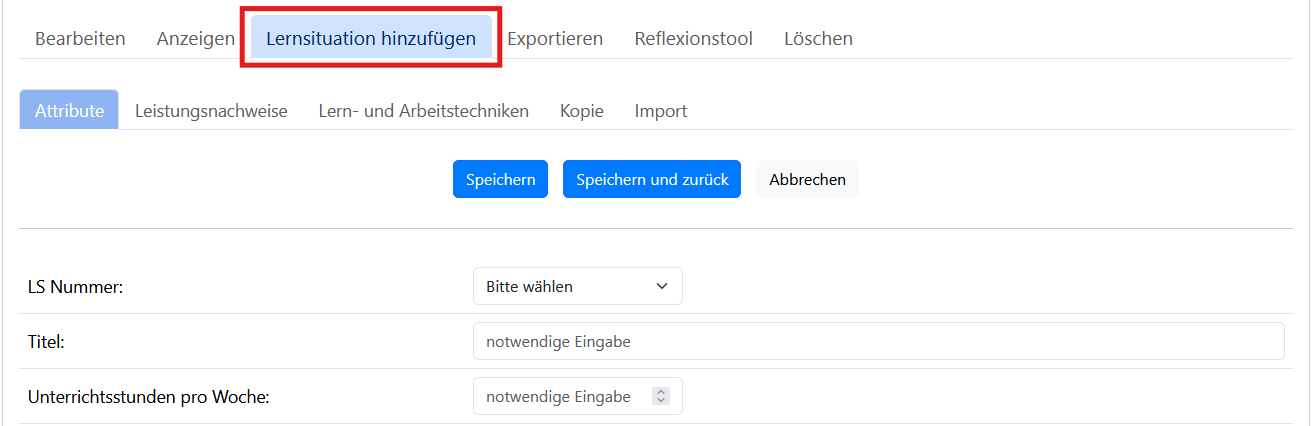
Task: Click the Unterrichtsstunden pro Woche field
Action: [x=577, y=396]
